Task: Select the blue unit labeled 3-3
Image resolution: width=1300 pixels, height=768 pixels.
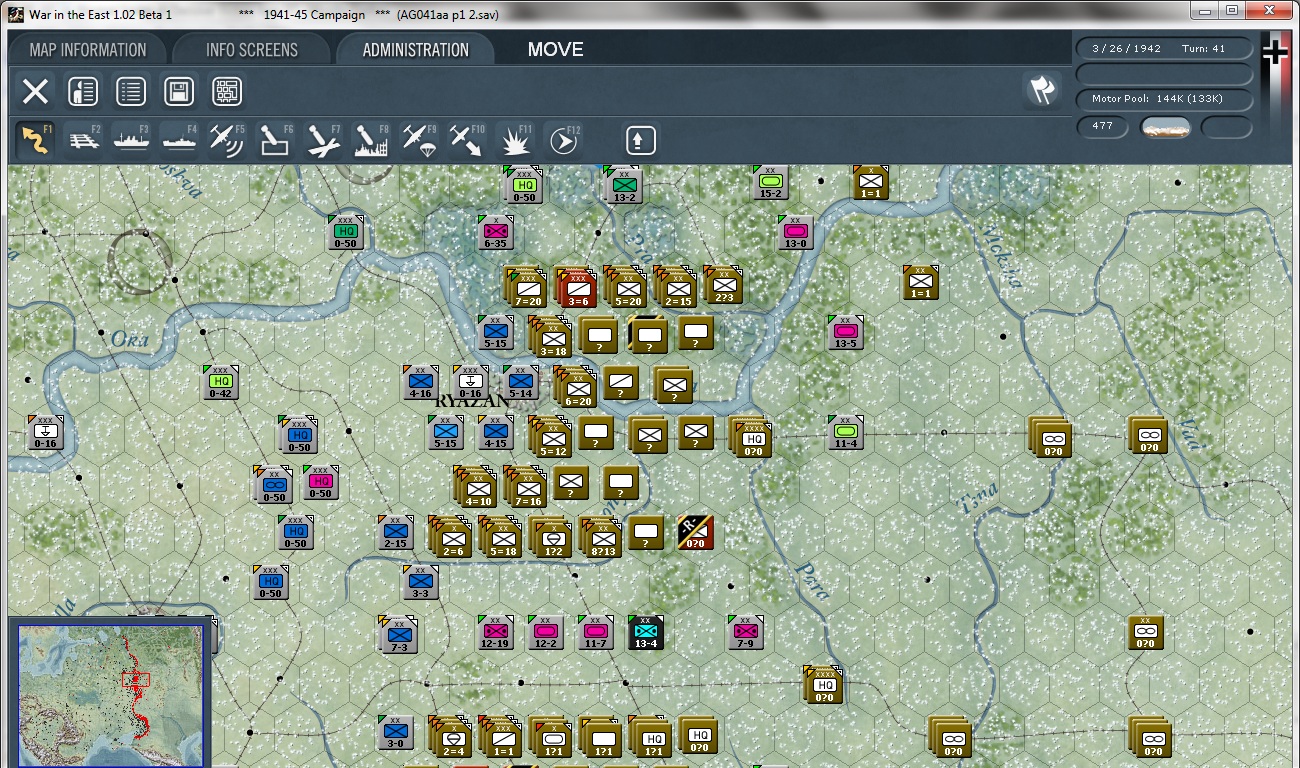Action: coord(420,583)
